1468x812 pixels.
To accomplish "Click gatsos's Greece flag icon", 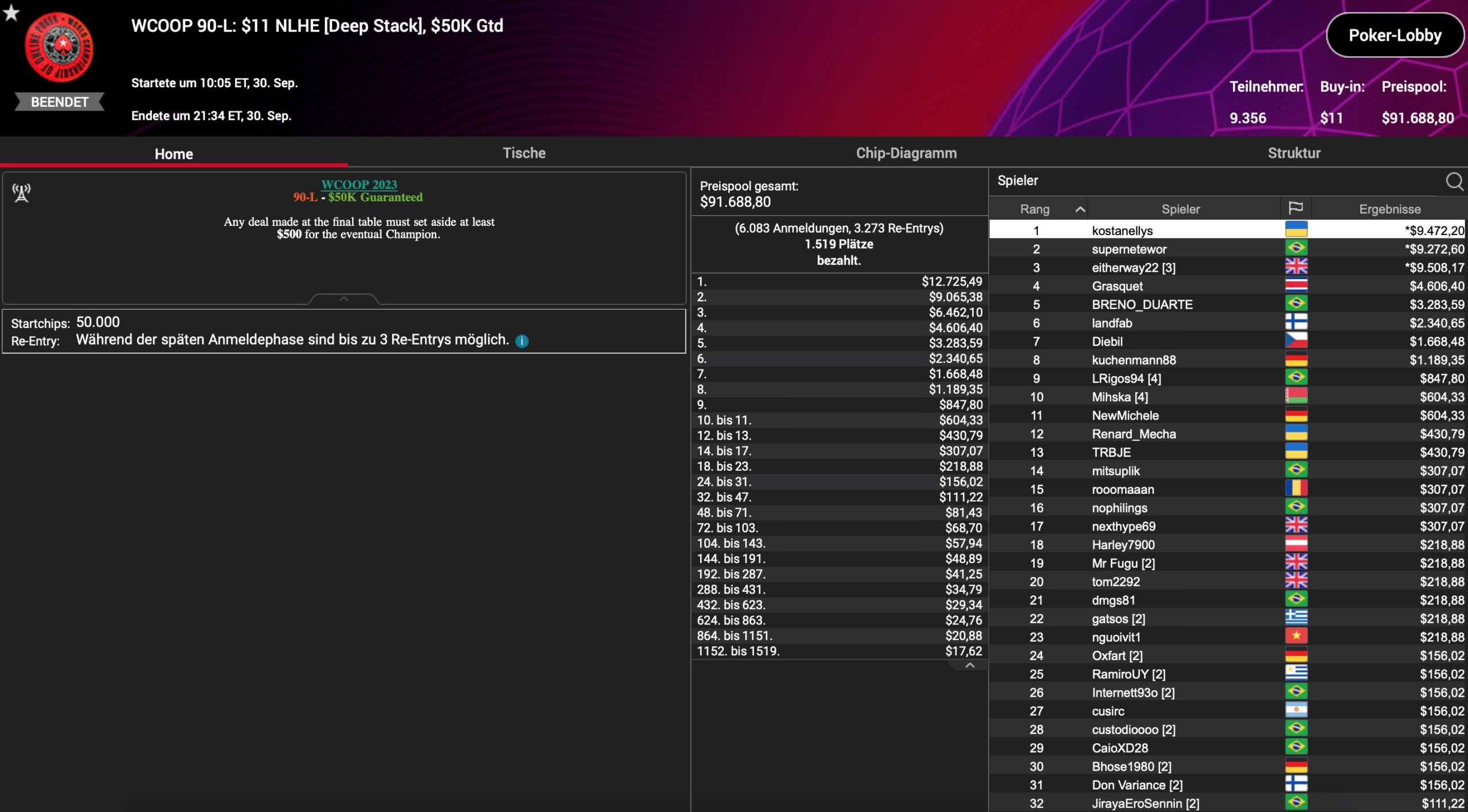I will pos(1296,618).
